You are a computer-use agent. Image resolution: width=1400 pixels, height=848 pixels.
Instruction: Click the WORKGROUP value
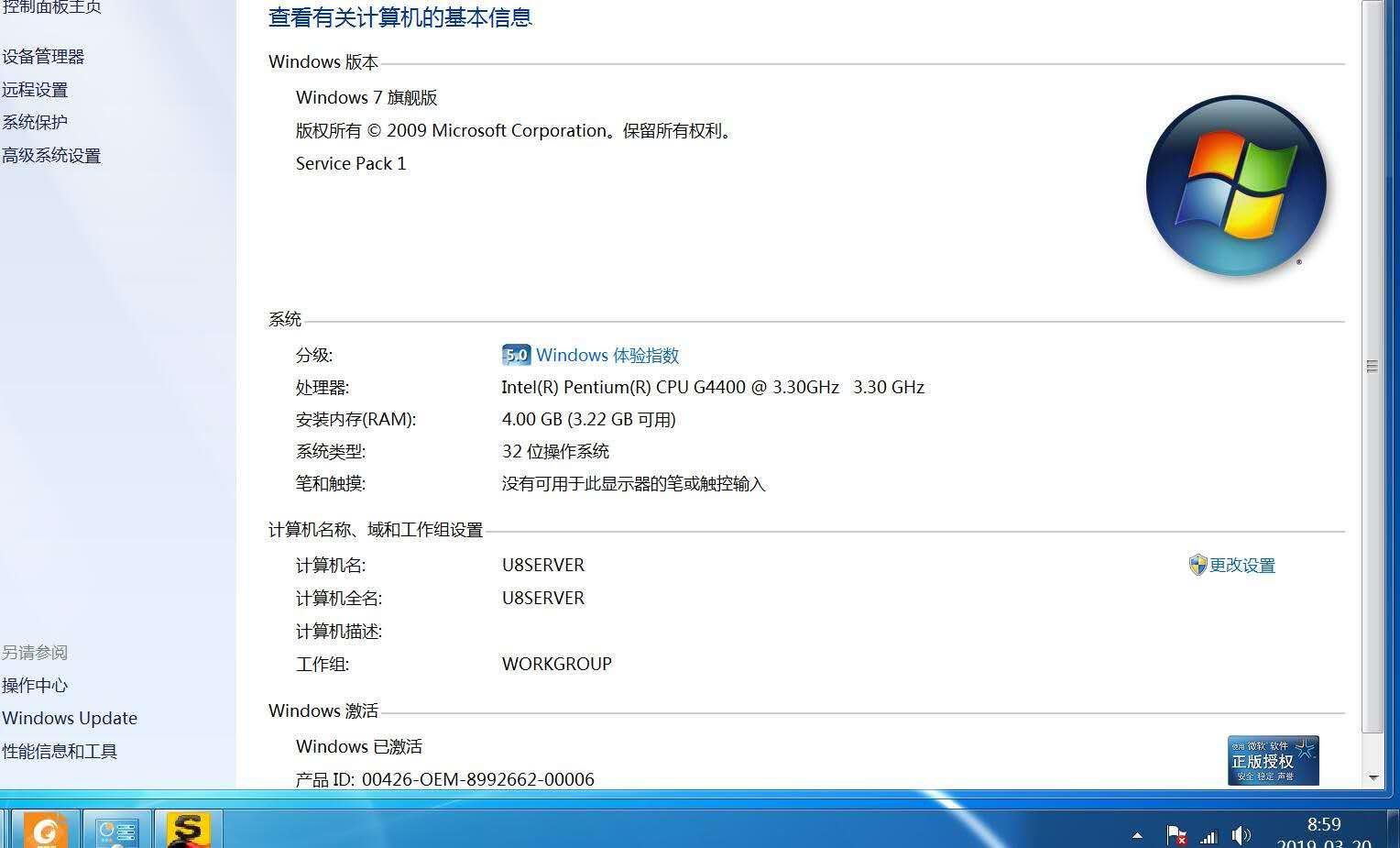coord(557,665)
